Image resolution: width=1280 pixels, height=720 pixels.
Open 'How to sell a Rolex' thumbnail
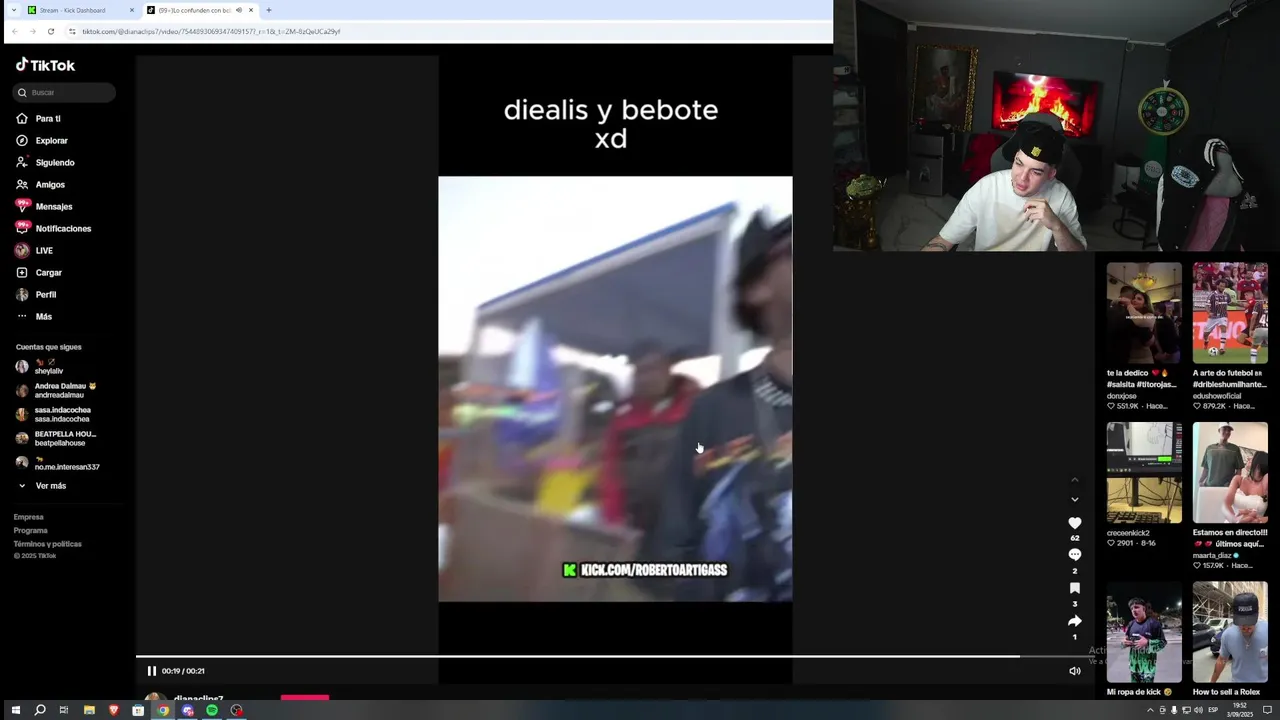(1230, 632)
